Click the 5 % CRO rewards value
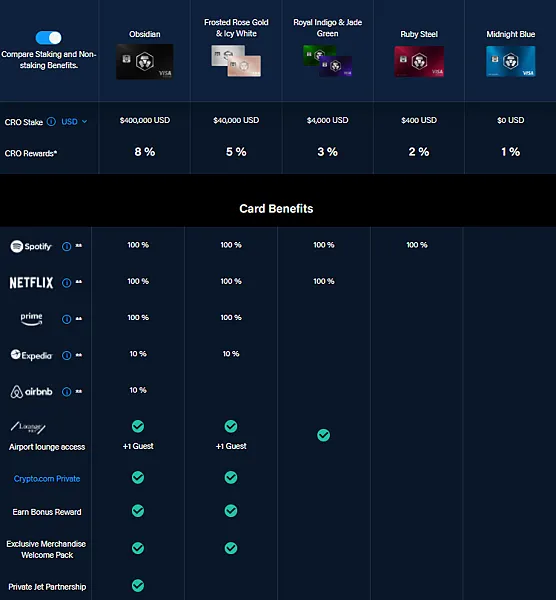The height and width of the screenshot is (600, 556). point(236,152)
